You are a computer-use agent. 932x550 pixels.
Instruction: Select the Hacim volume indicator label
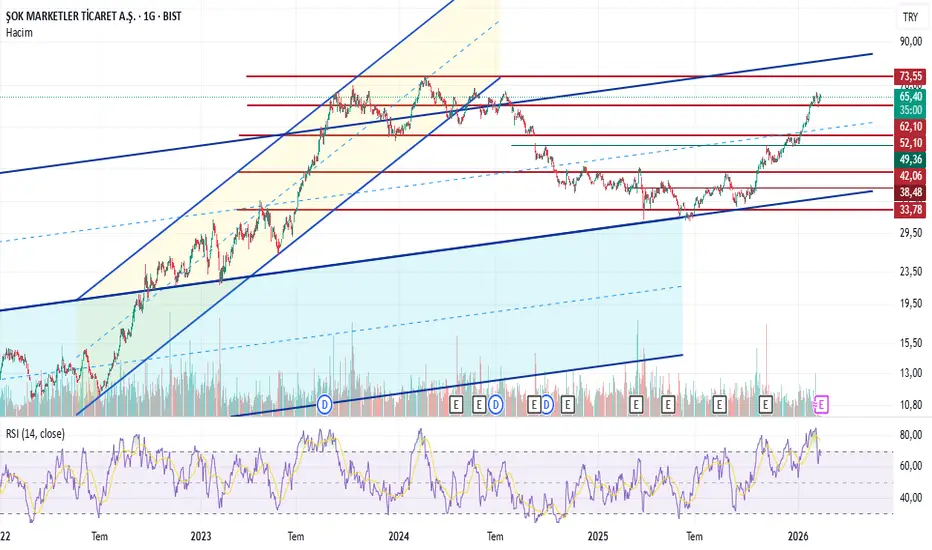pos(19,33)
